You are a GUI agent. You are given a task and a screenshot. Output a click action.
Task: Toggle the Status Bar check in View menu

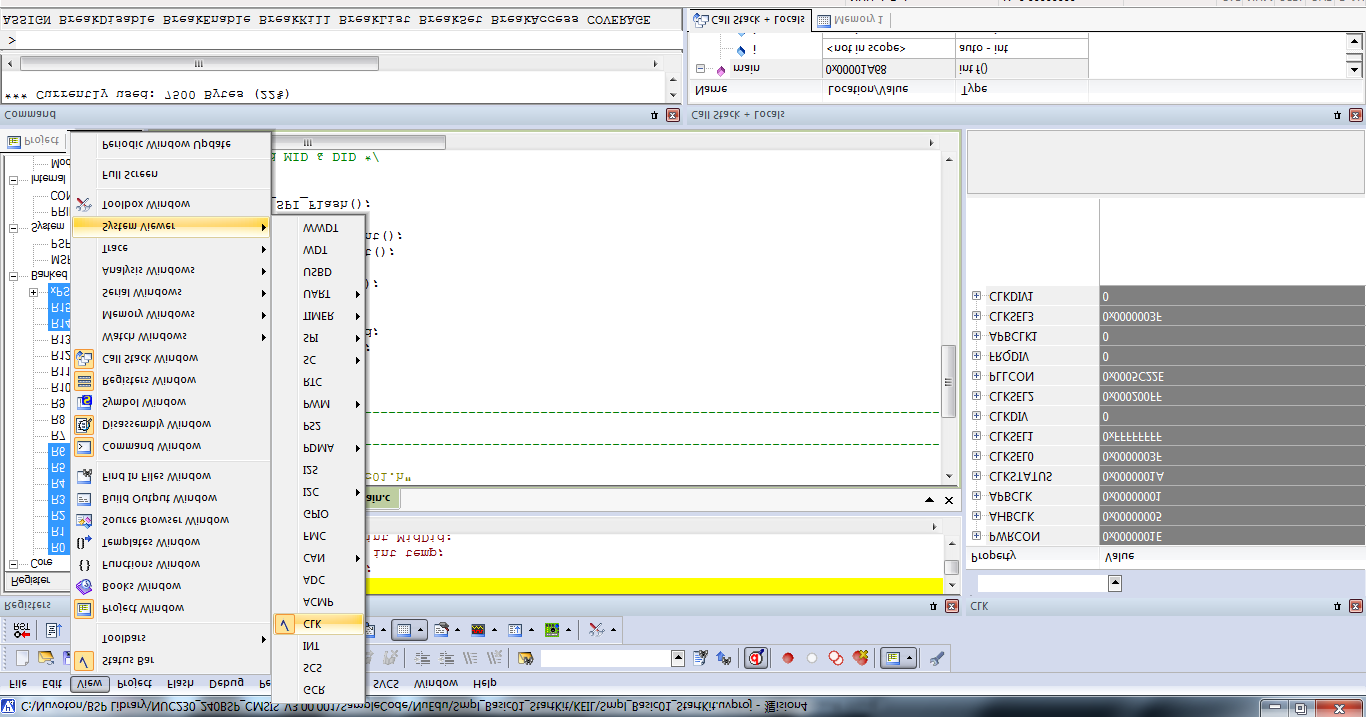click(129, 660)
